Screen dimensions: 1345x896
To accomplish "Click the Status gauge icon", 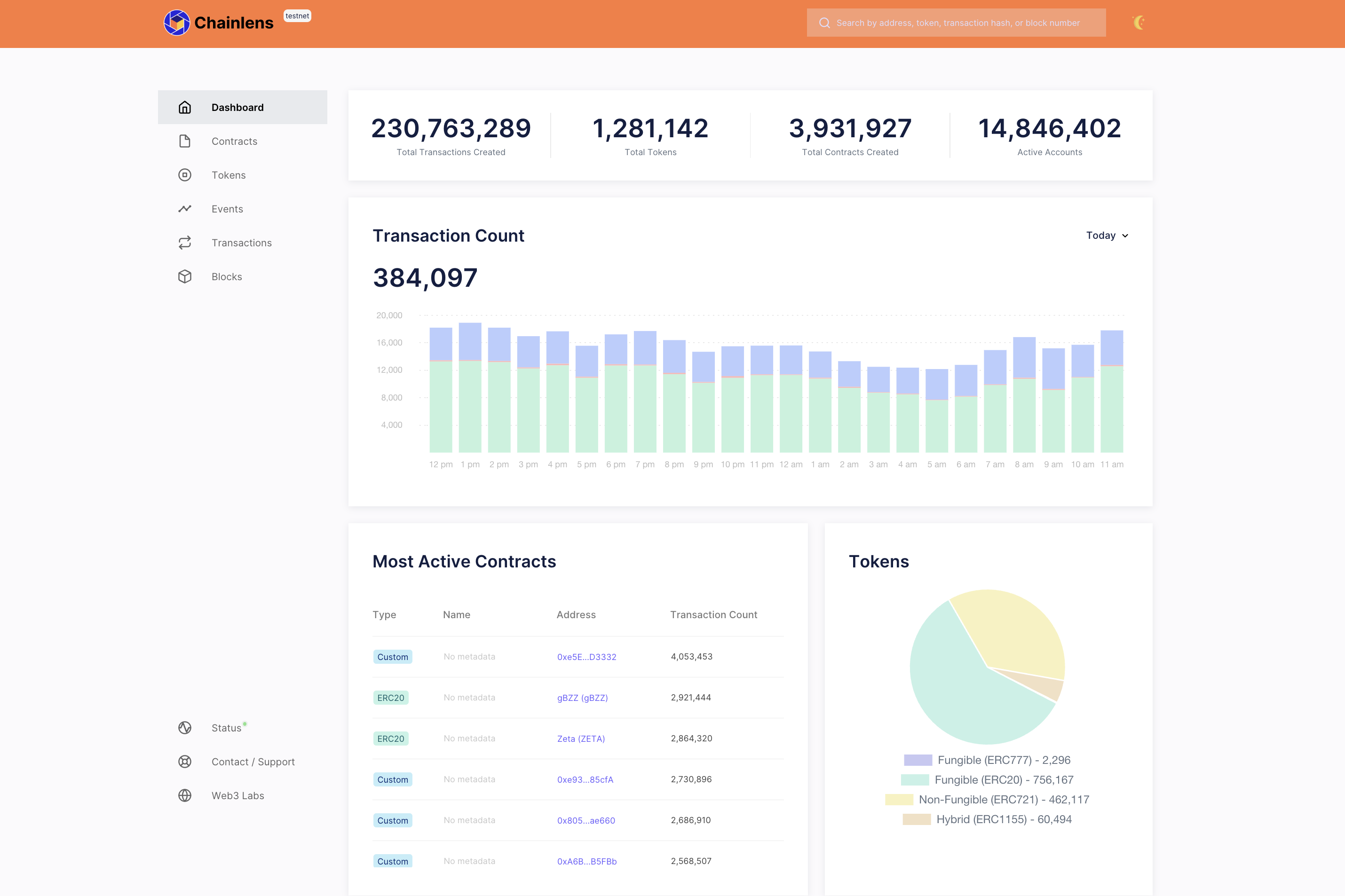I will [184, 727].
